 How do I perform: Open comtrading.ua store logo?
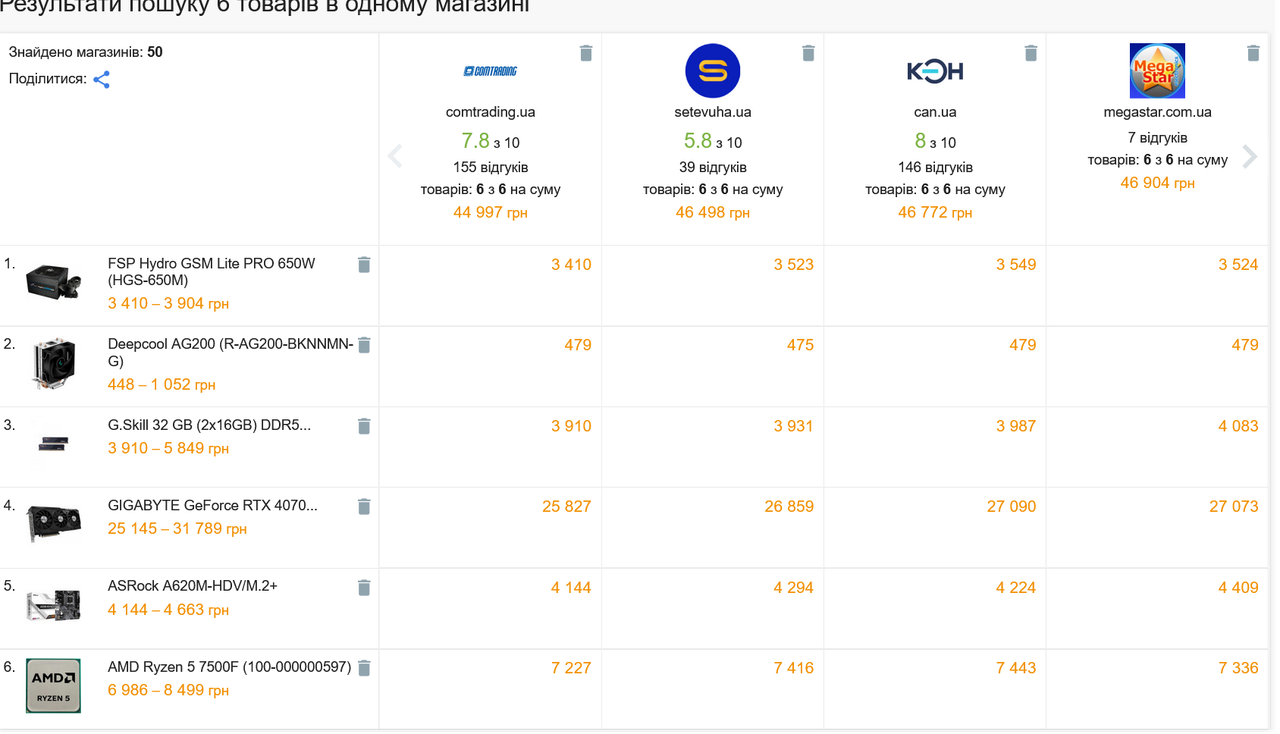click(x=490, y=71)
